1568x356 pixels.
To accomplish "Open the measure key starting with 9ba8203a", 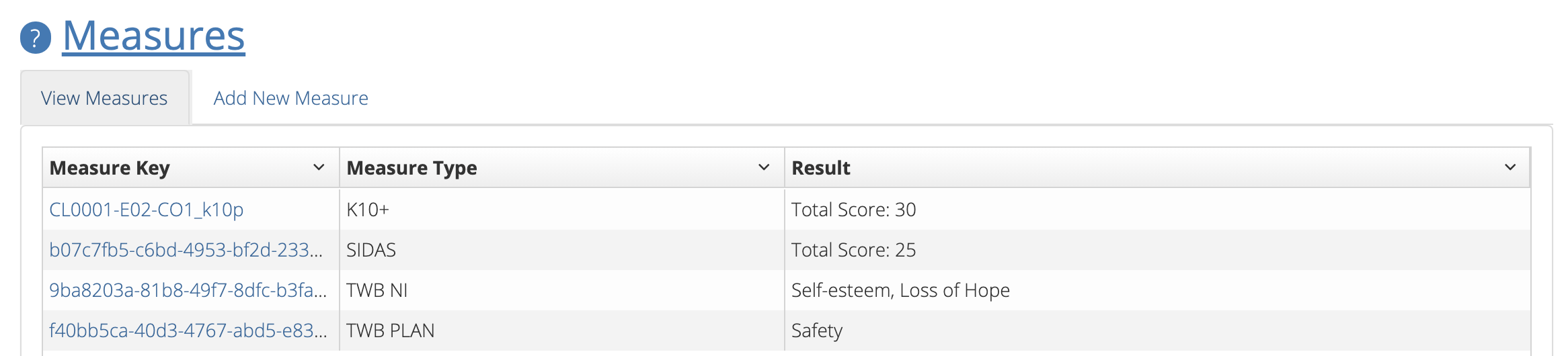I will click(x=188, y=290).
